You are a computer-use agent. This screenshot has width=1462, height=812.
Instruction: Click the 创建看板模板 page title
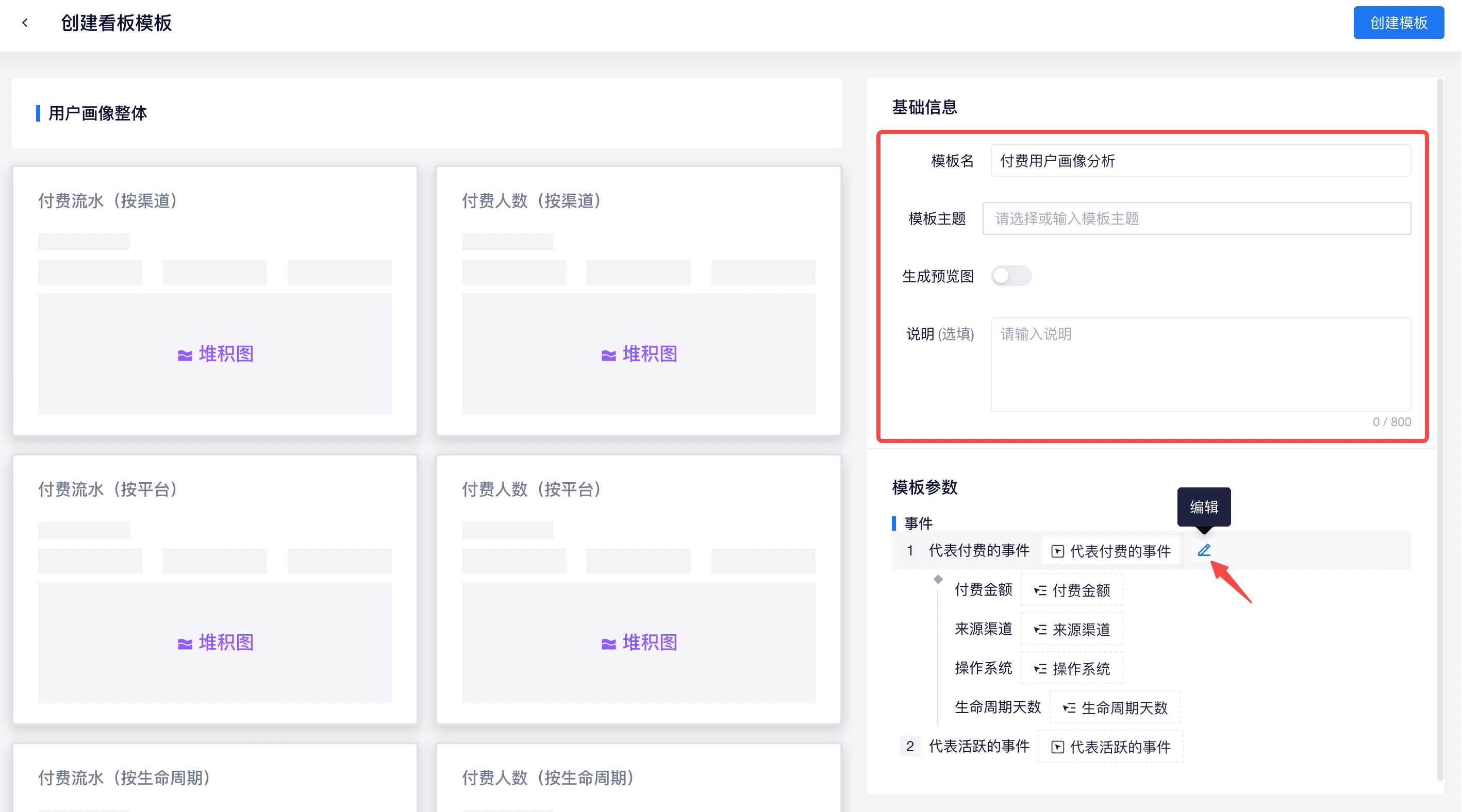[x=117, y=23]
